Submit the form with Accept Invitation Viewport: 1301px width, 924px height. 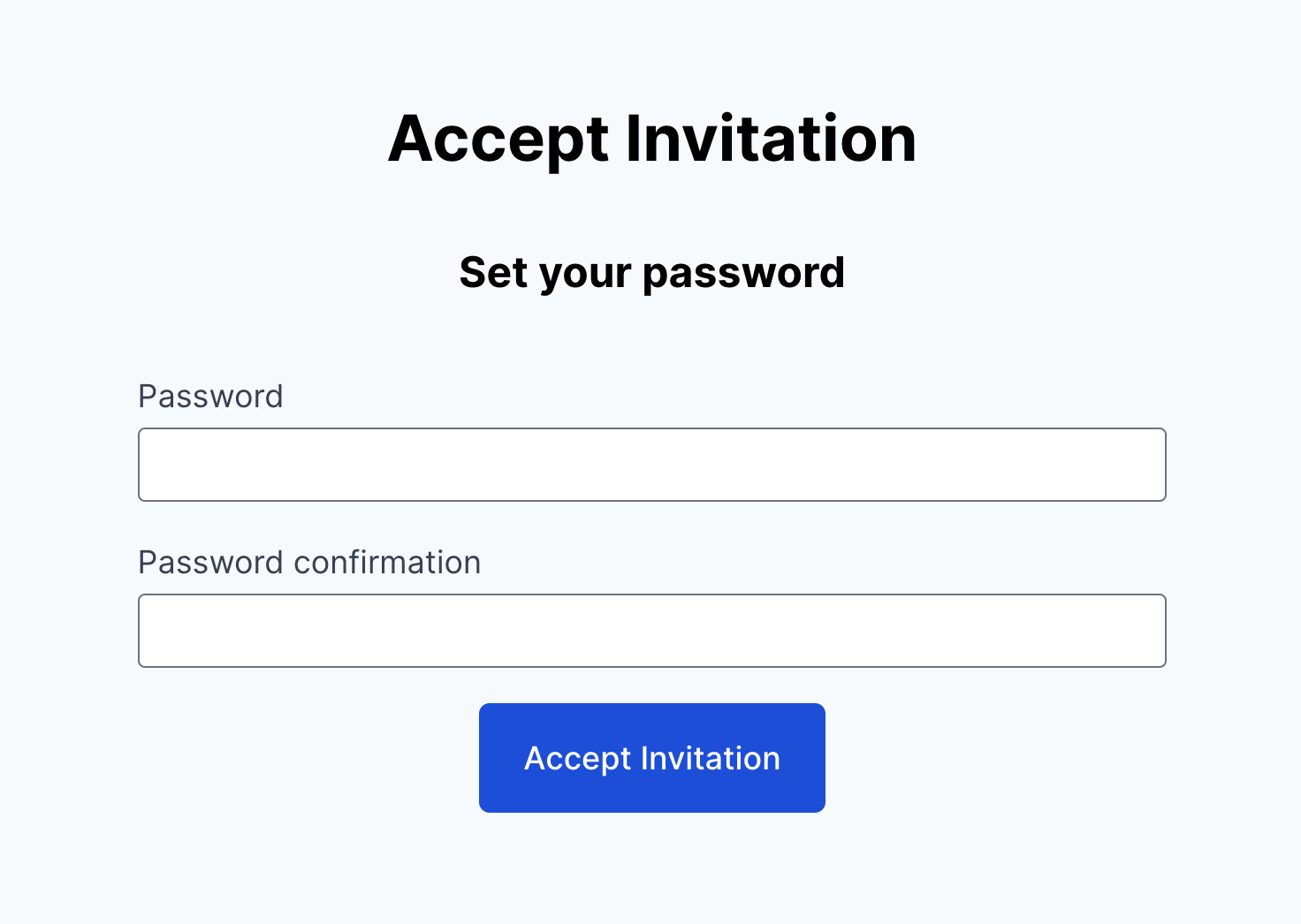651,758
